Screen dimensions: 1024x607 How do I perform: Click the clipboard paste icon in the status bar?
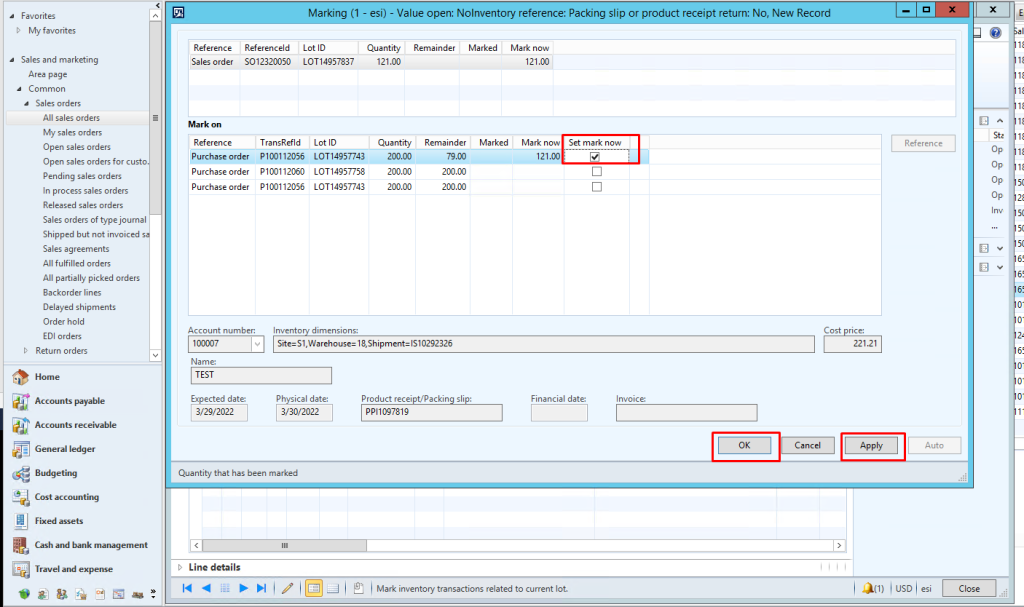(x=359, y=588)
